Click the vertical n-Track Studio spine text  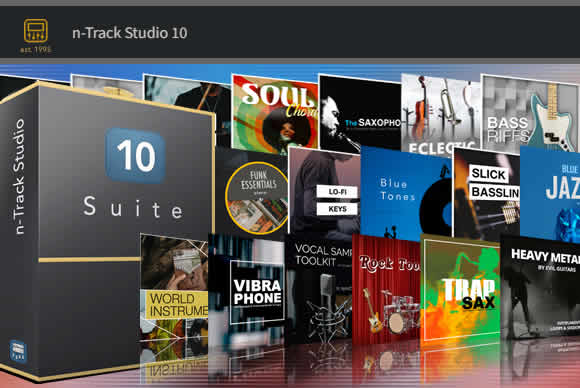(x=18, y=176)
